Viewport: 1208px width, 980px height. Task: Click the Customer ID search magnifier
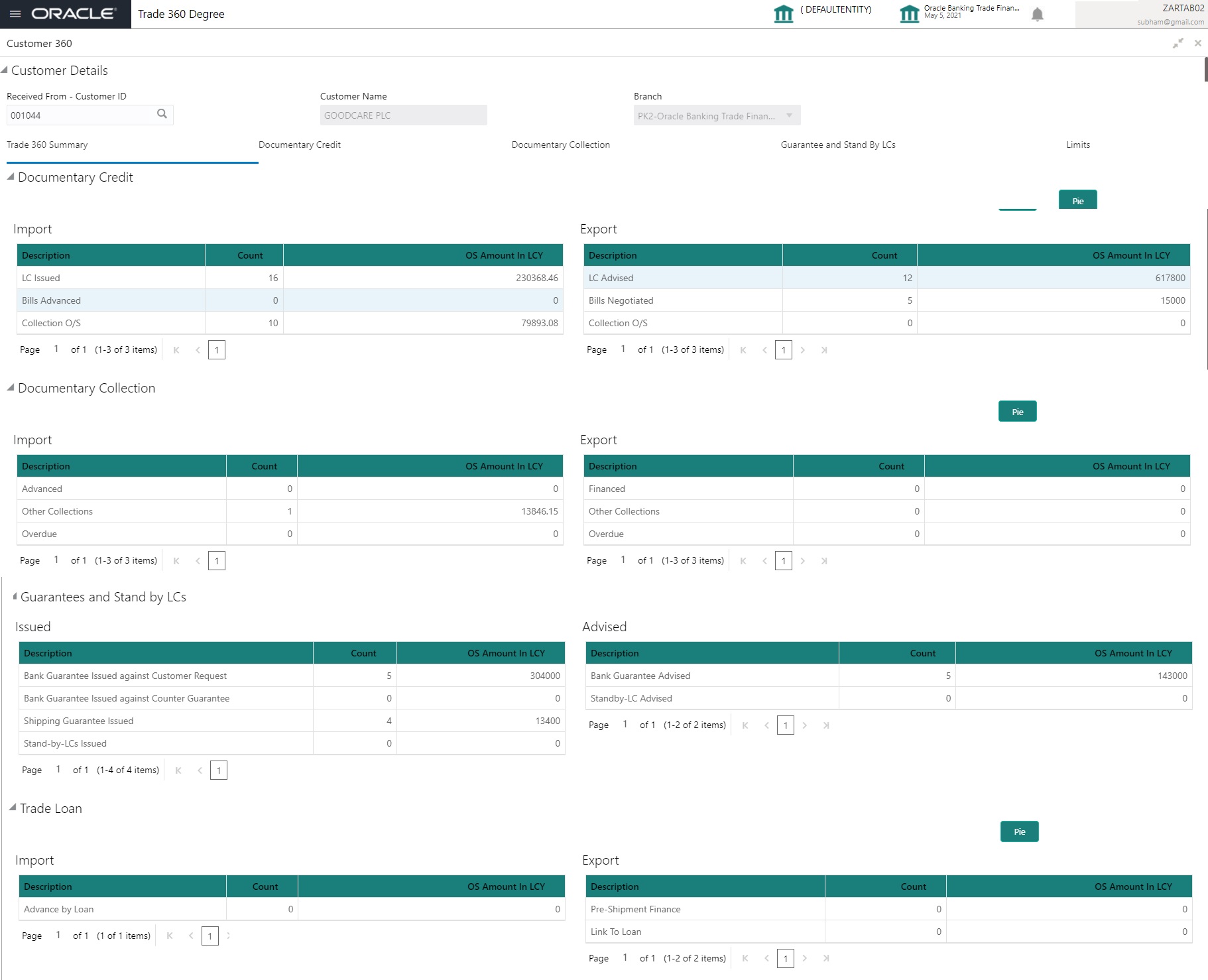(x=162, y=114)
